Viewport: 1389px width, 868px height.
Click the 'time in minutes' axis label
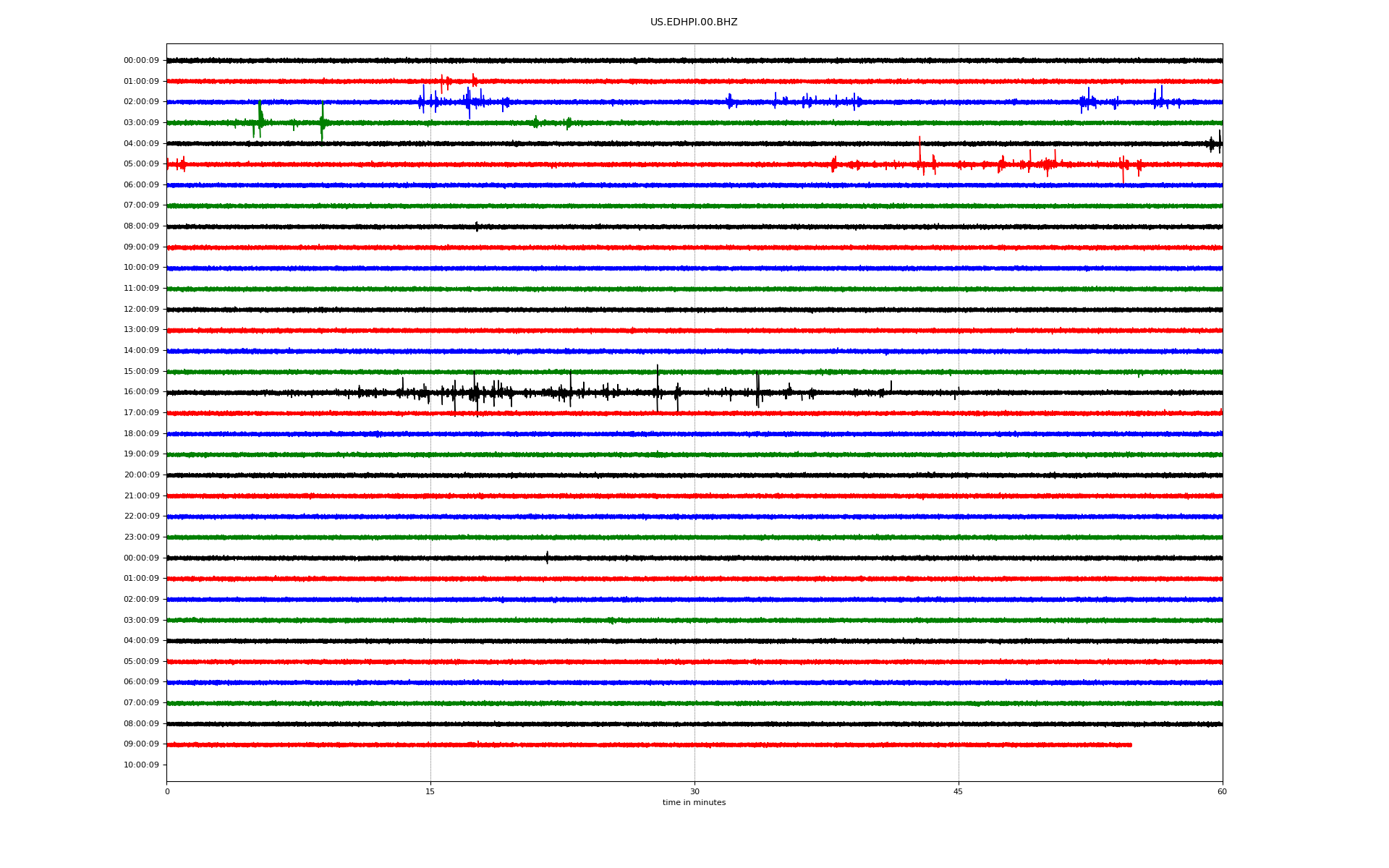pyautogui.click(x=694, y=802)
